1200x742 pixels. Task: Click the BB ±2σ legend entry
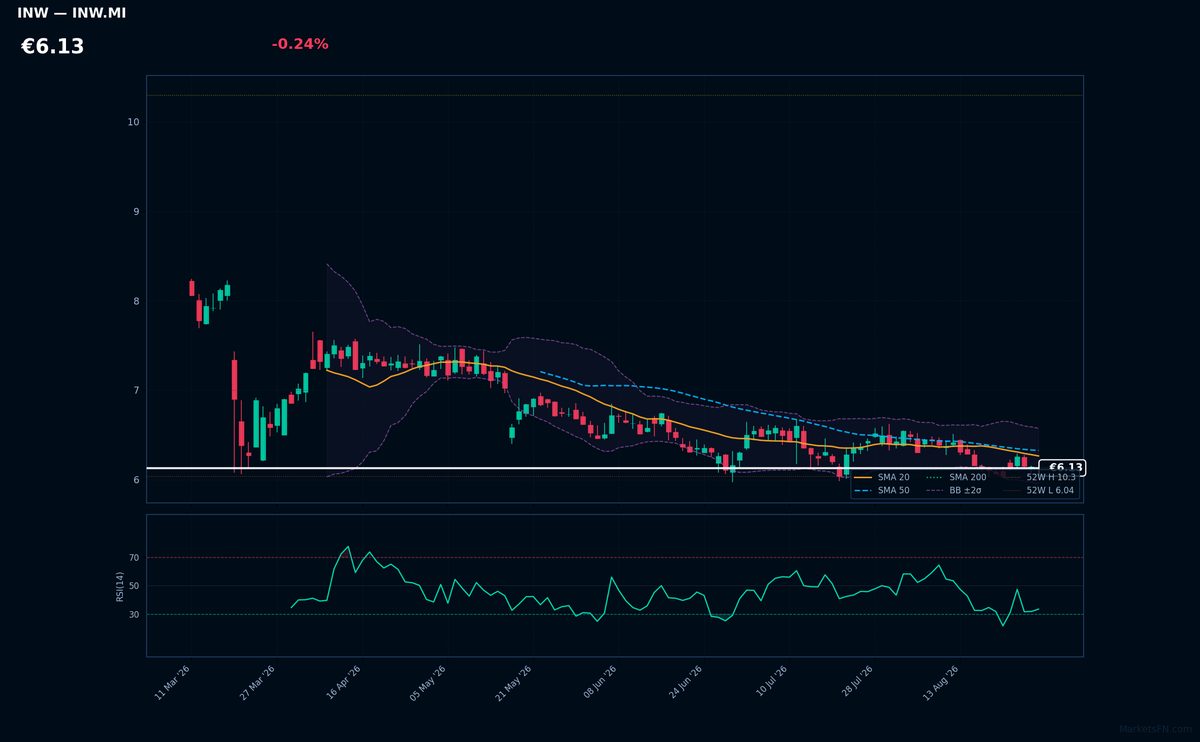point(955,491)
